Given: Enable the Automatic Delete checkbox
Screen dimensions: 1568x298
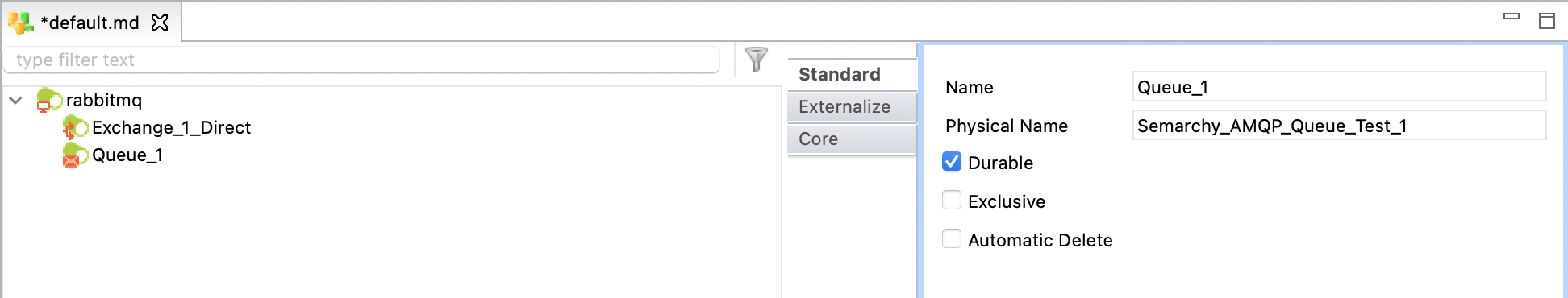Looking at the screenshot, I should [952, 239].
